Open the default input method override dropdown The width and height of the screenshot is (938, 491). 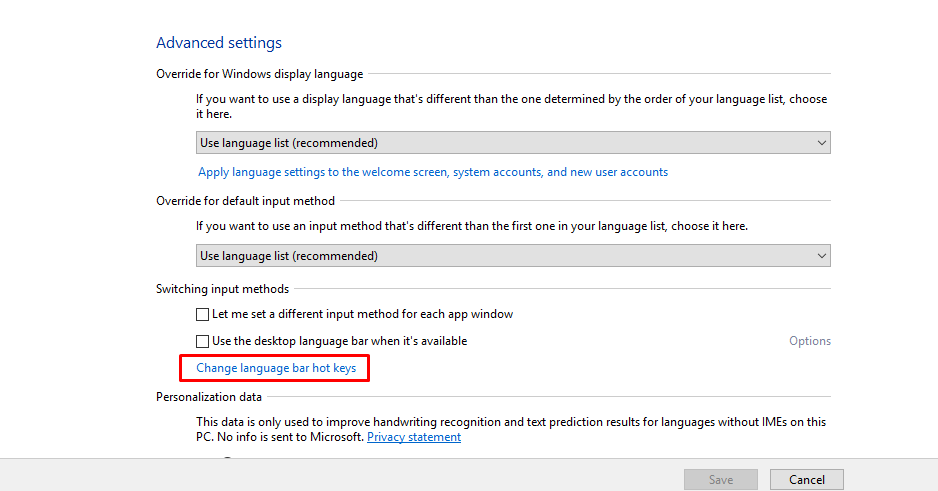click(x=513, y=256)
